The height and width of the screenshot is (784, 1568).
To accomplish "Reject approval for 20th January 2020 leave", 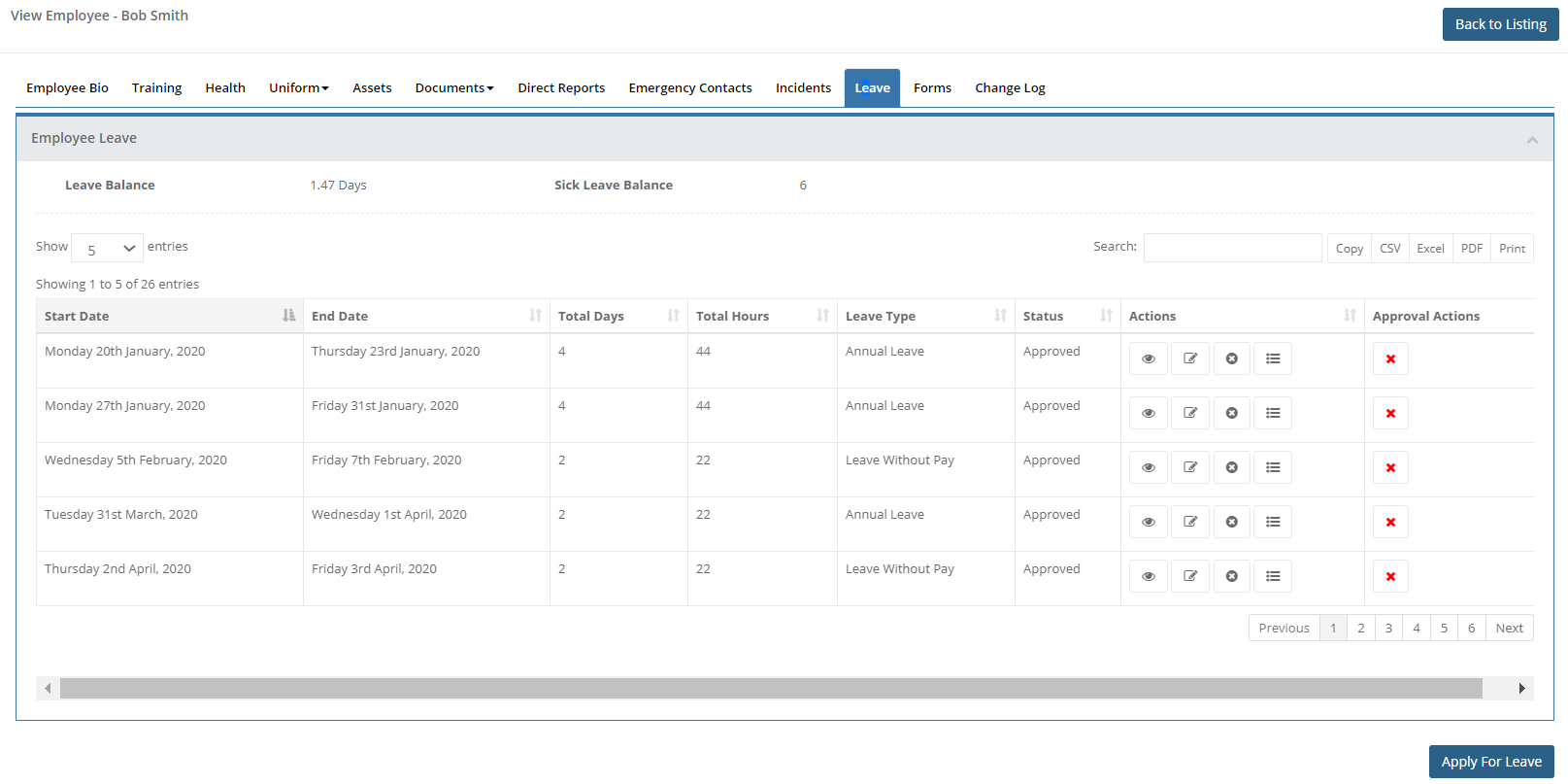I will click(x=1390, y=358).
